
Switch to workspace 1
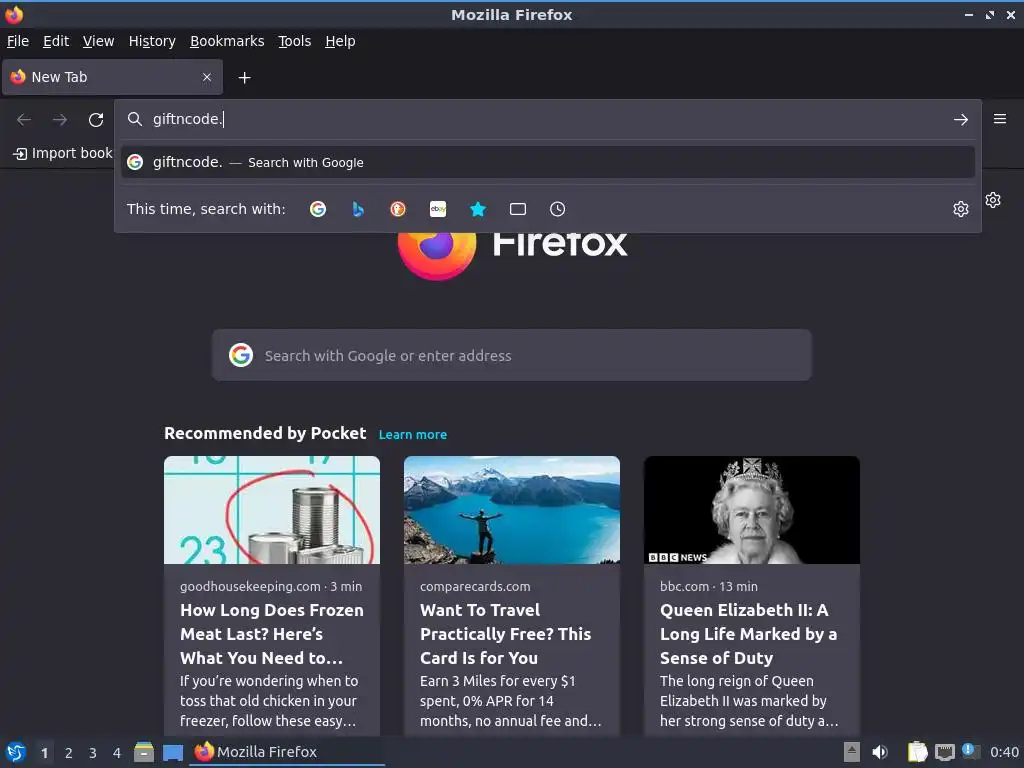click(44, 752)
